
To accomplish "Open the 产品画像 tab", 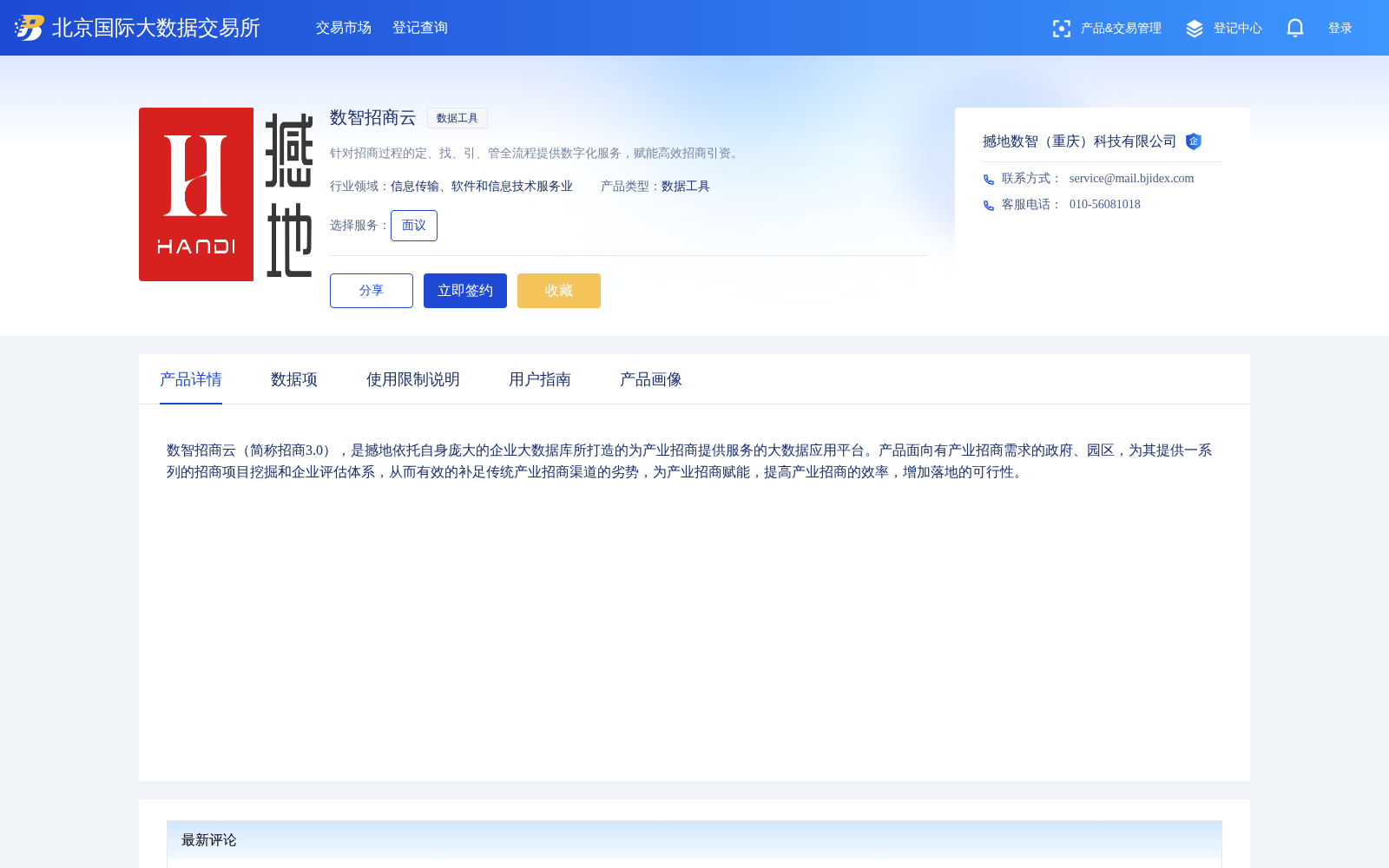I will pyautogui.click(x=651, y=379).
